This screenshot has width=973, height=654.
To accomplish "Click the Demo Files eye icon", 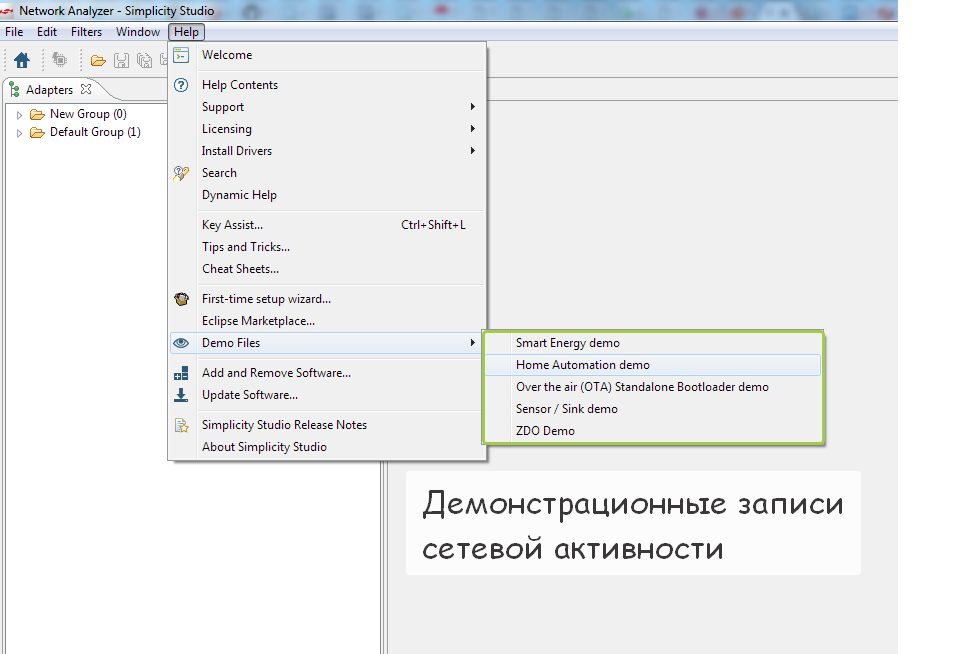I will point(181,343).
